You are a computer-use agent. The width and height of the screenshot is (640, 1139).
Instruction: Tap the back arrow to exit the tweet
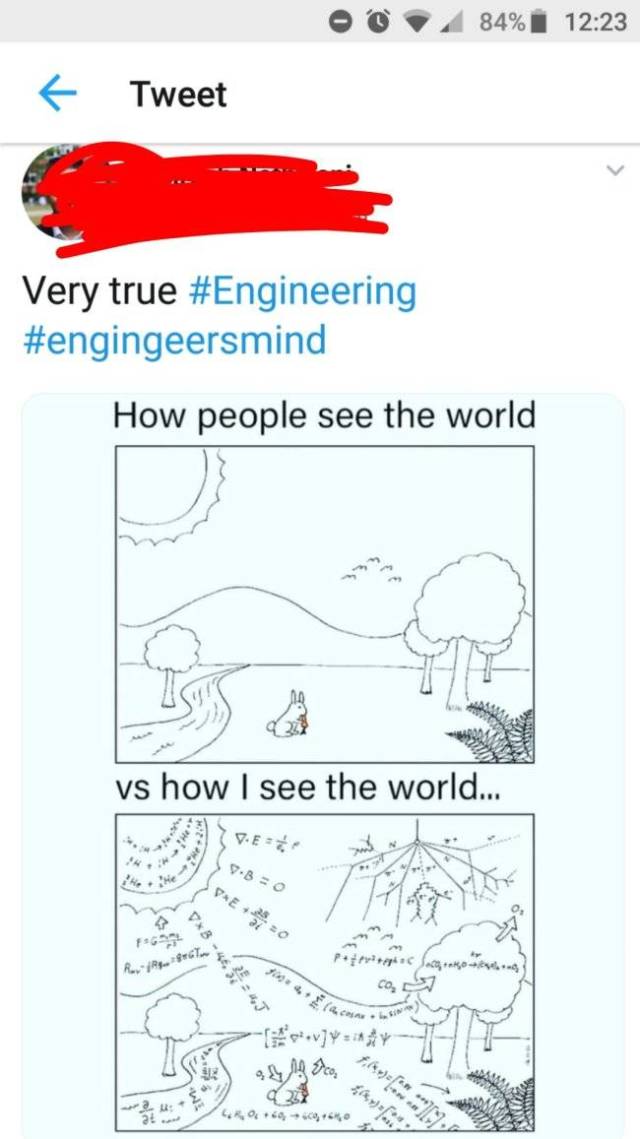[x=57, y=93]
